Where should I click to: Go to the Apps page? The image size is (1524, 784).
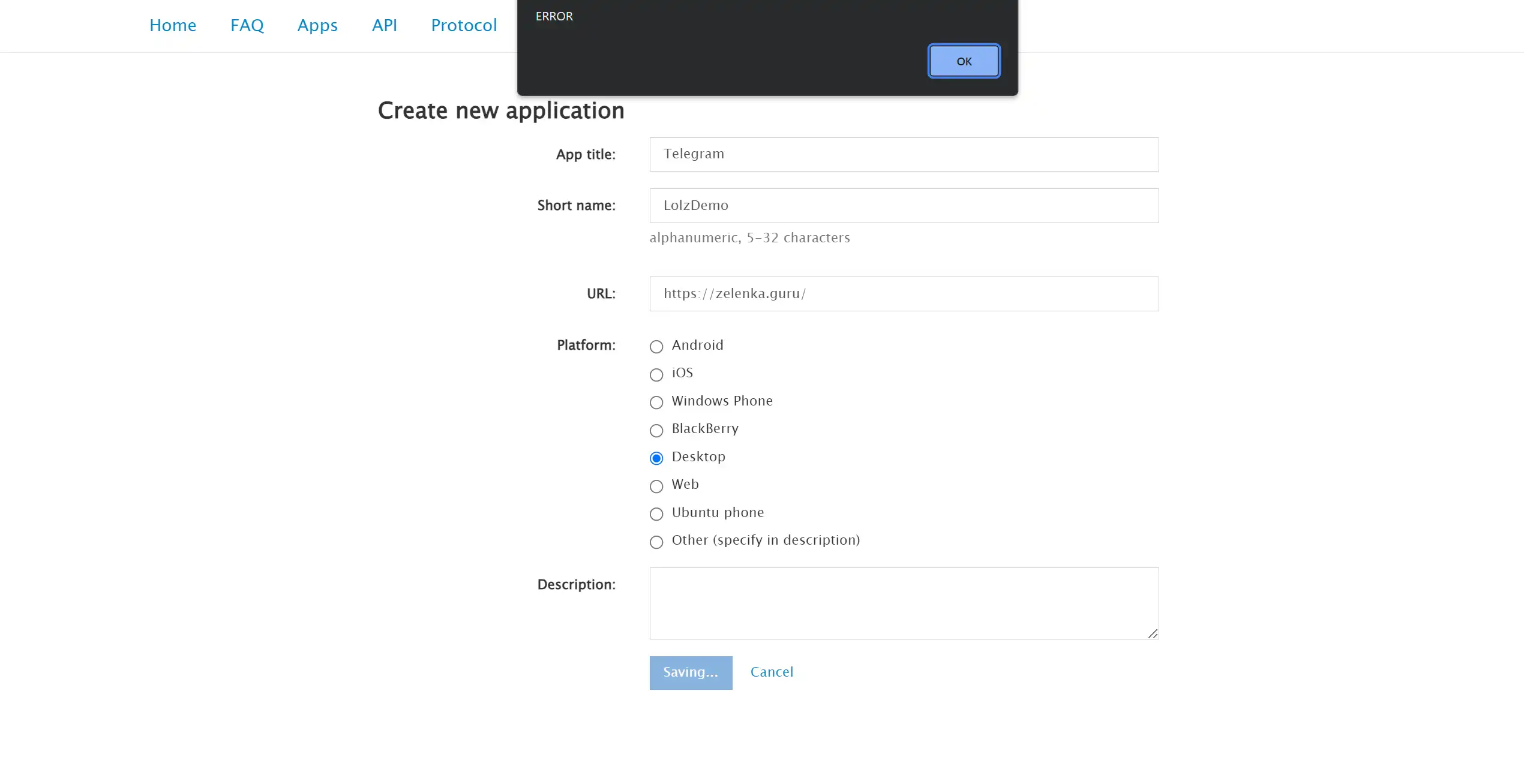point(317,25)
